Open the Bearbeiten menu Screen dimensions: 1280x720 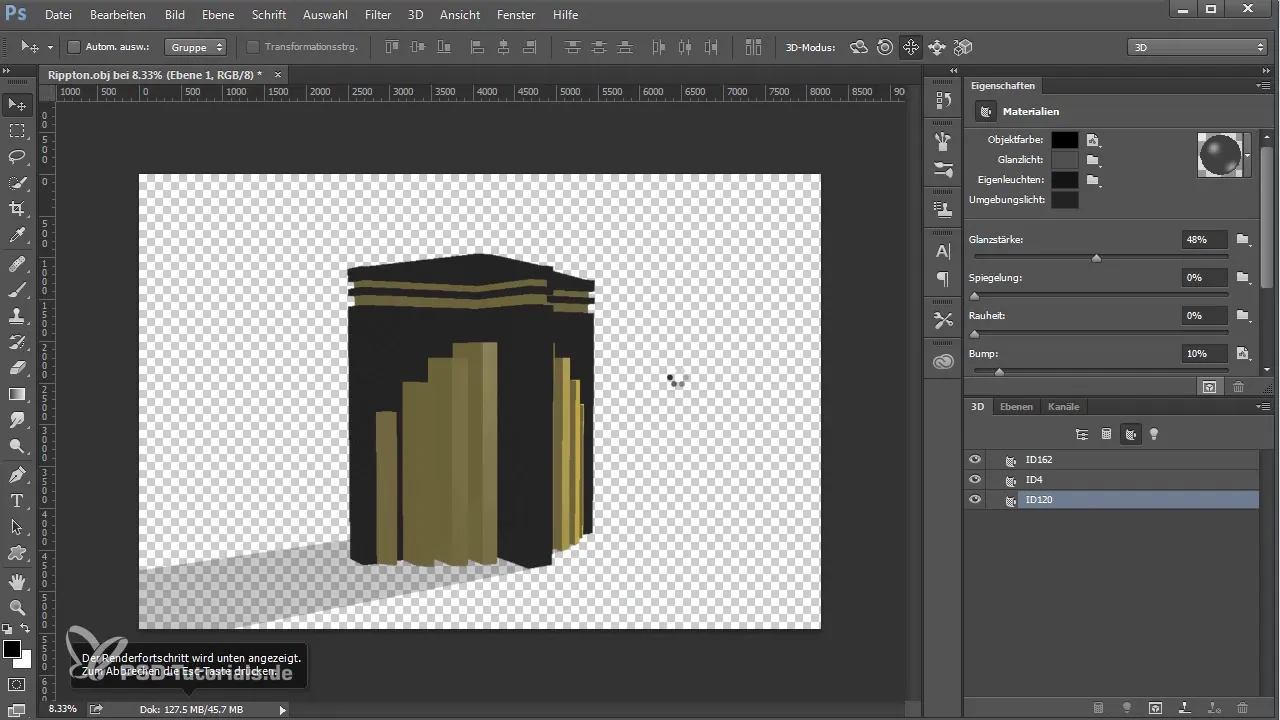pos(118,15)
